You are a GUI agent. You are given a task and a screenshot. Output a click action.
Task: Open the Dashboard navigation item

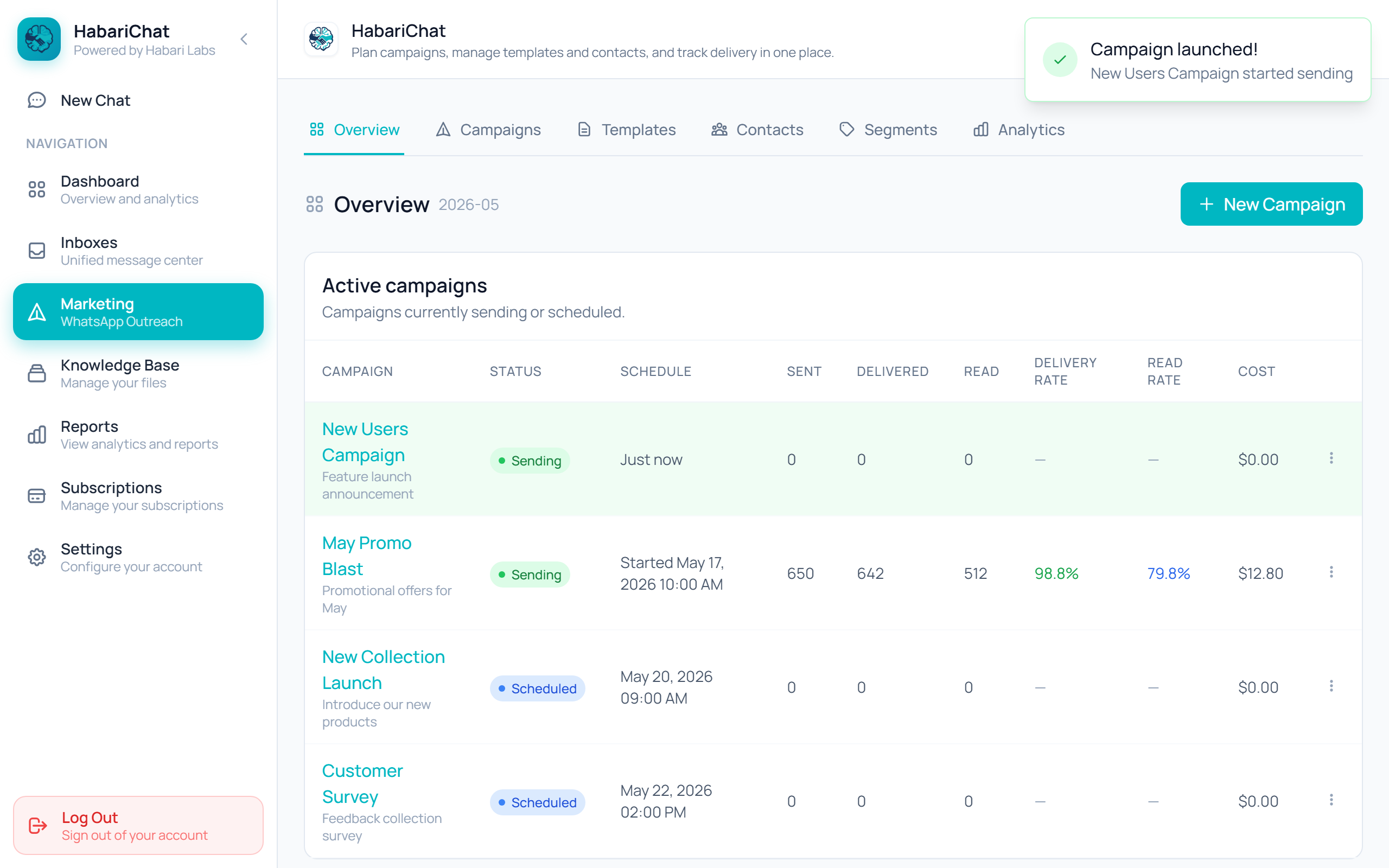[x=138, y=189]
